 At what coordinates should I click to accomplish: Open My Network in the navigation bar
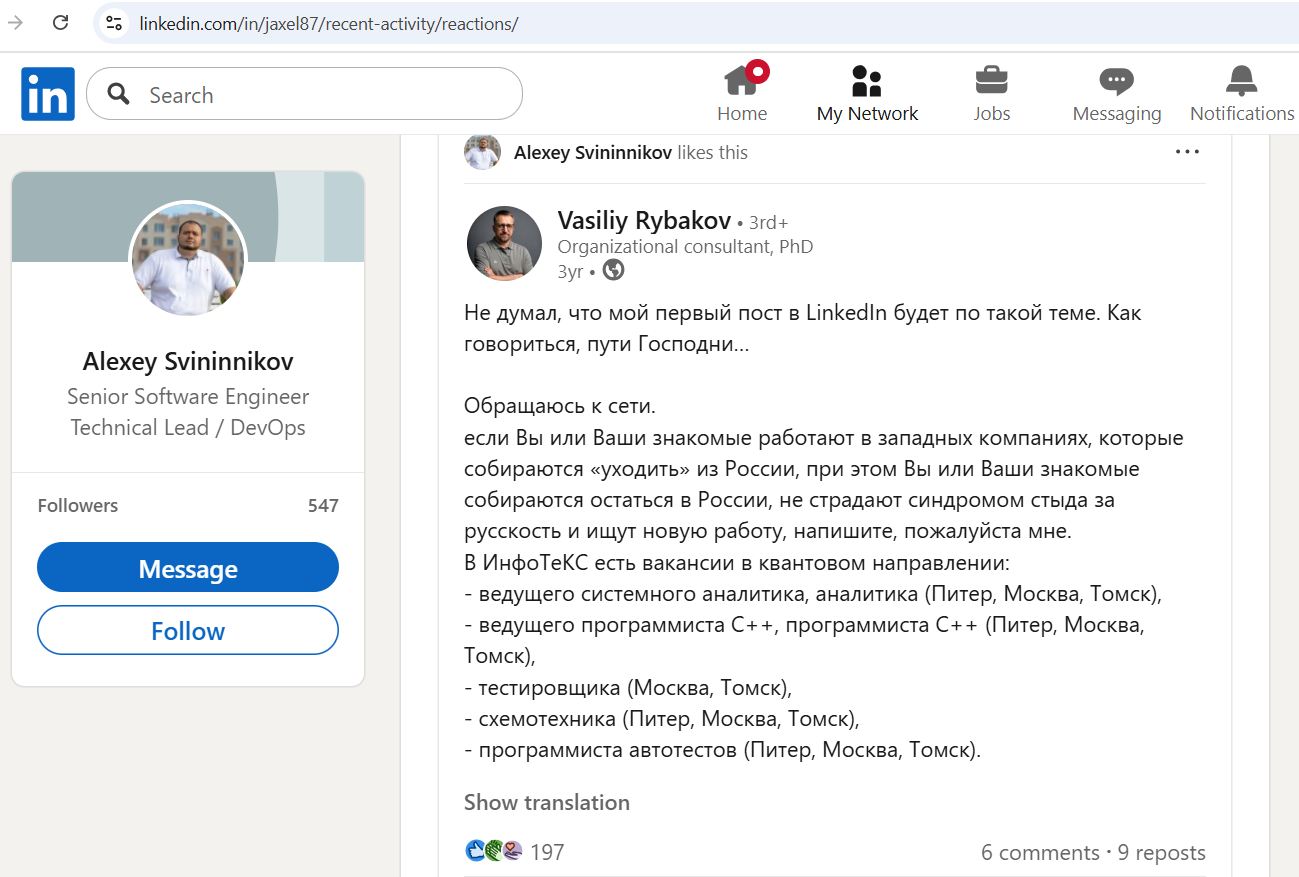point(867,93)
